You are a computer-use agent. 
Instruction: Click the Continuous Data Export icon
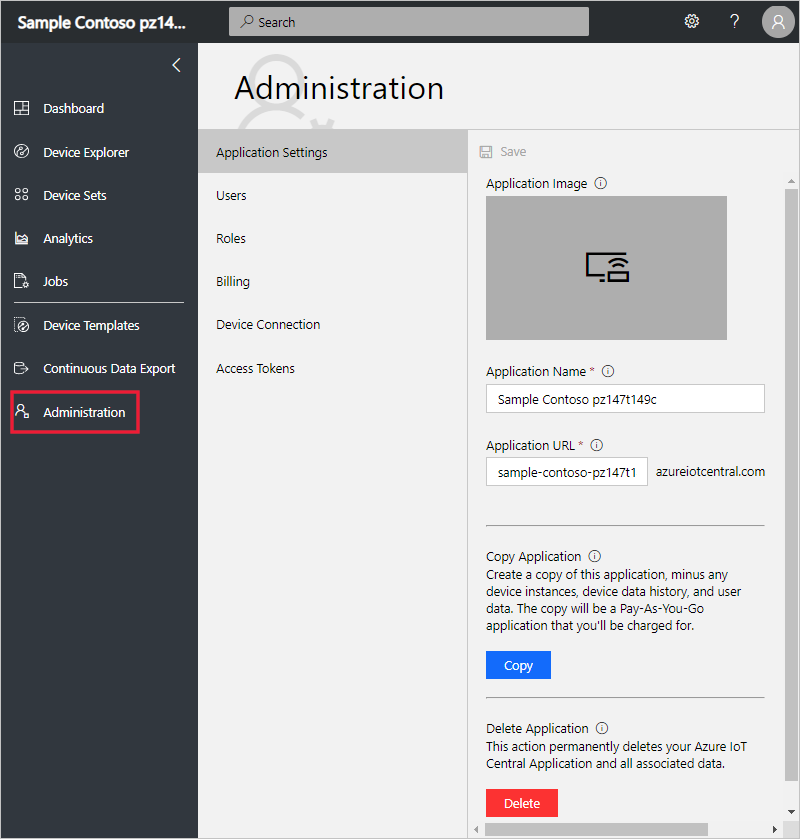pos(21,368)
